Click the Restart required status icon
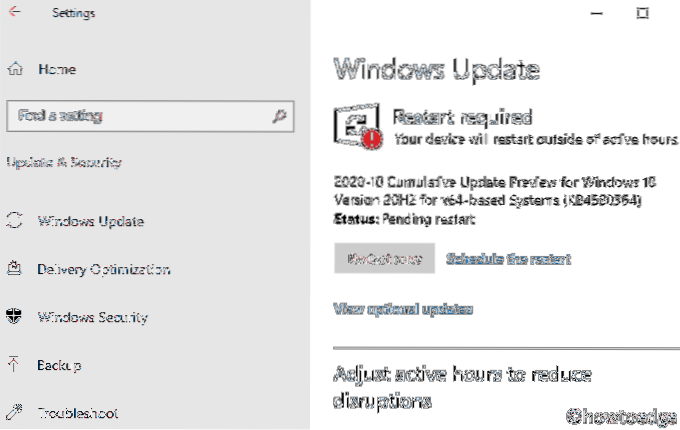Image resolution: width=680 pixels, height=430 pixels. click(x=358, y=125)
